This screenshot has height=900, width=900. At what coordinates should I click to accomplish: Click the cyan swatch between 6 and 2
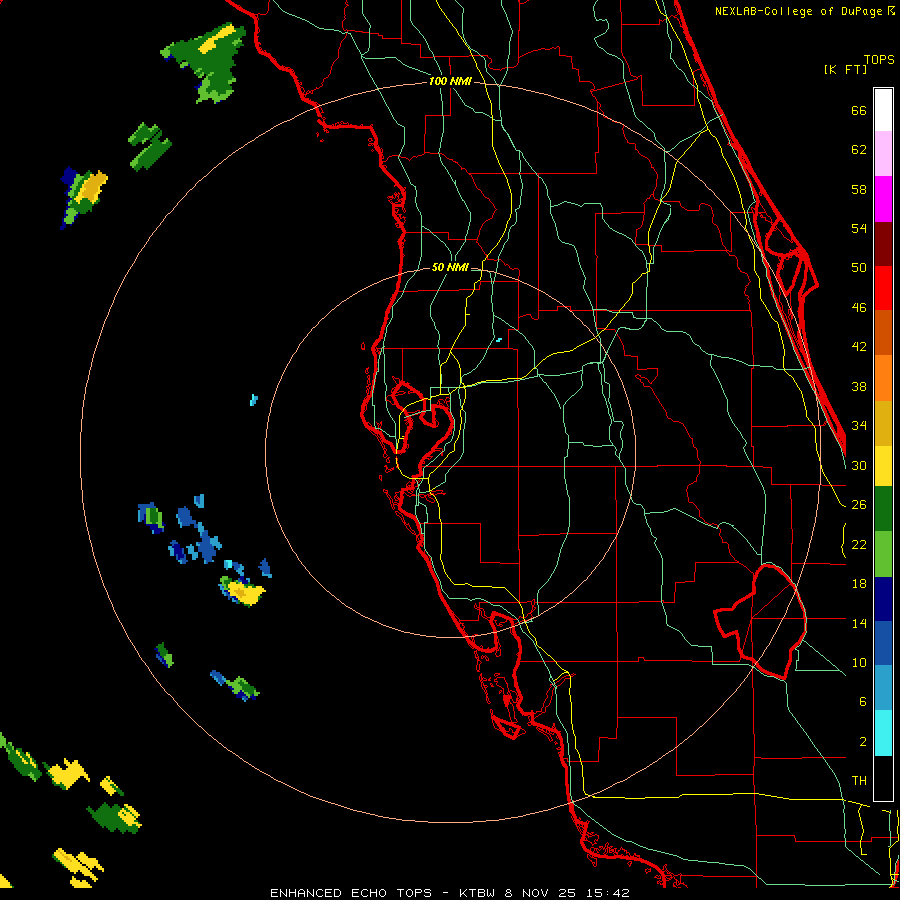tap(883, 733)
